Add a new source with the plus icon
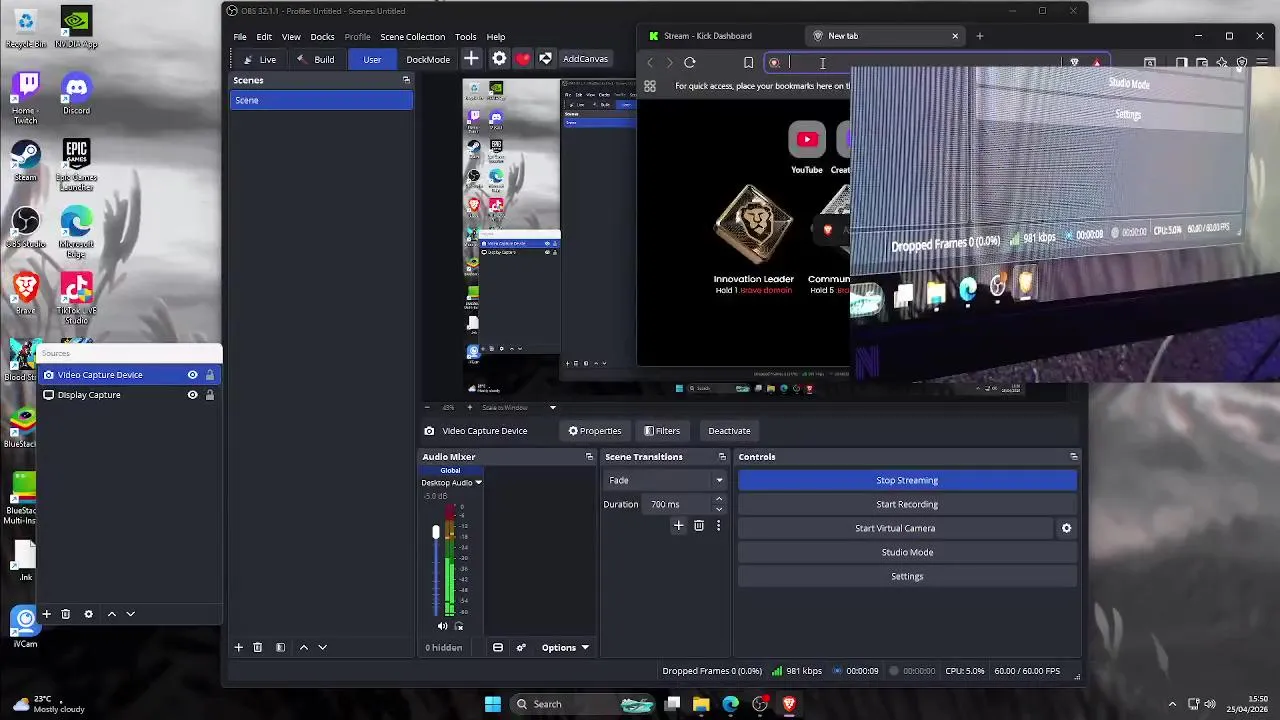Screen dimensions: 1280x720 click(x=46, y=614)
